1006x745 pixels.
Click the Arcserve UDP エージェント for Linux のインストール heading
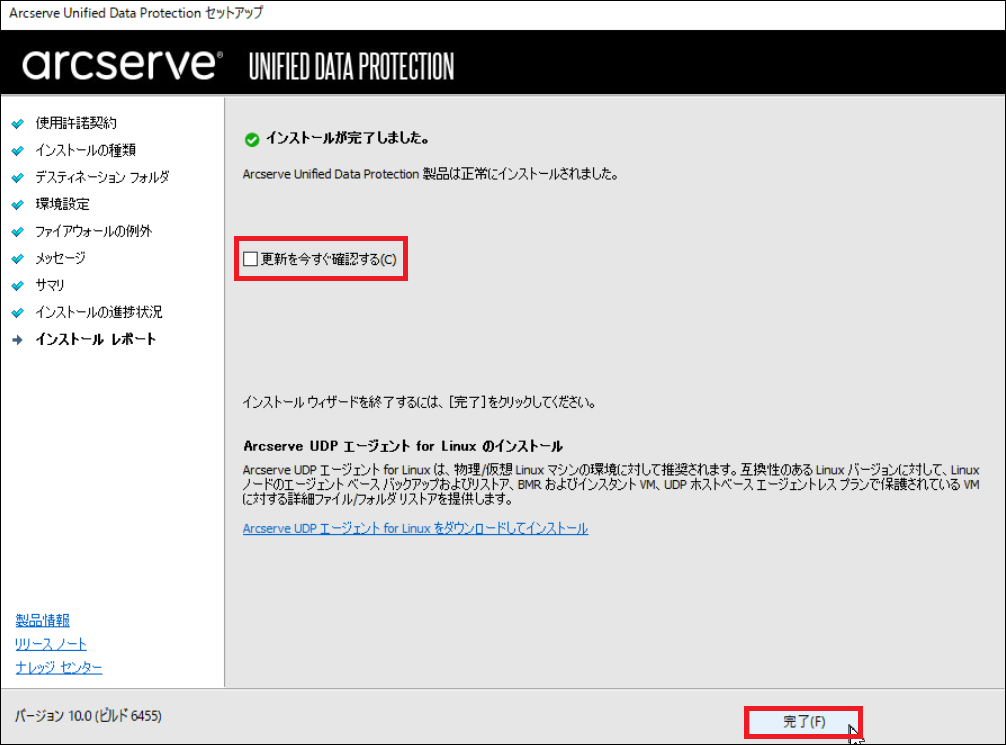(403, 446)
